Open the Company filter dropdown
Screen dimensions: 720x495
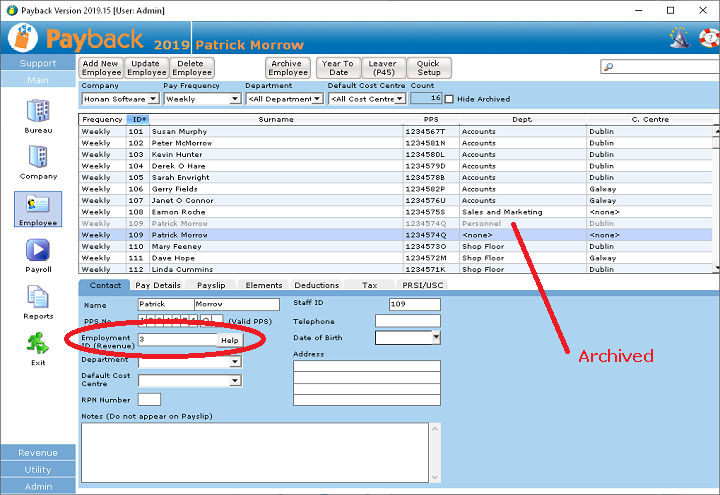(x=152, y=99)
